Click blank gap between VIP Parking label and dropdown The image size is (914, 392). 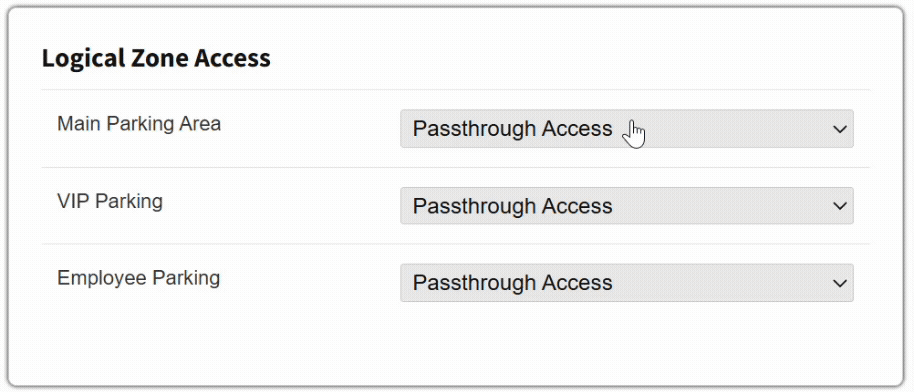pyautogui.click(x=280, y=205)
